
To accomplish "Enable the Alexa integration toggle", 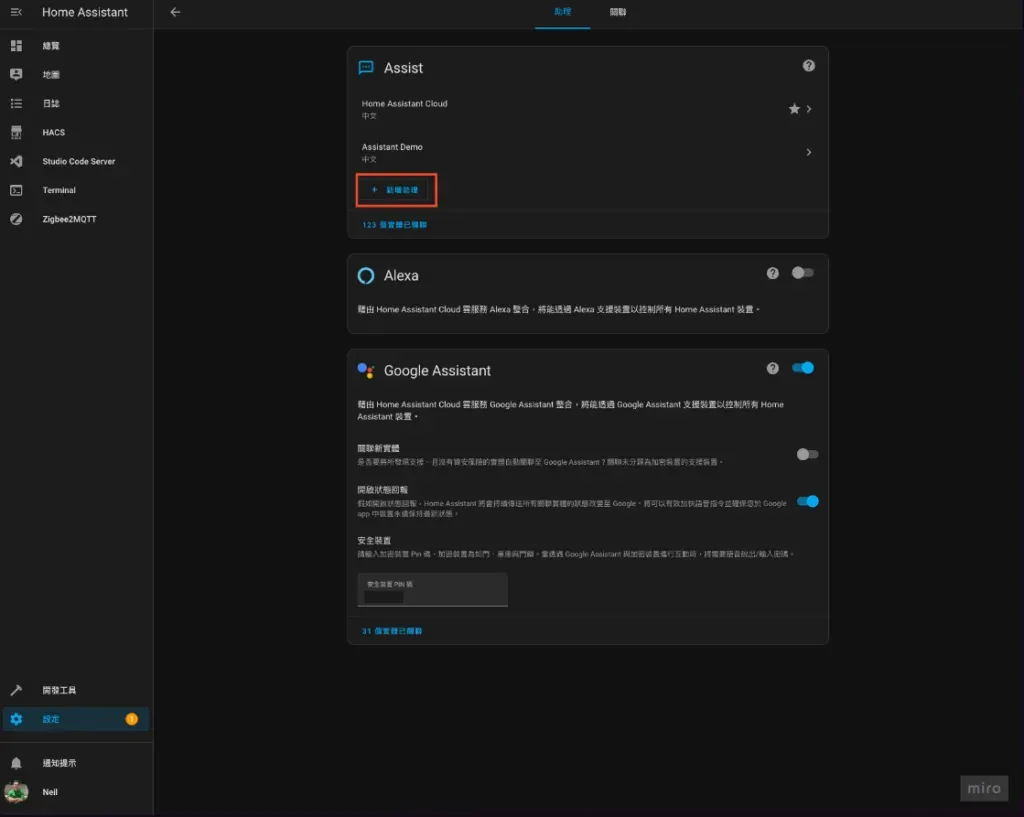I will point(802,273).
